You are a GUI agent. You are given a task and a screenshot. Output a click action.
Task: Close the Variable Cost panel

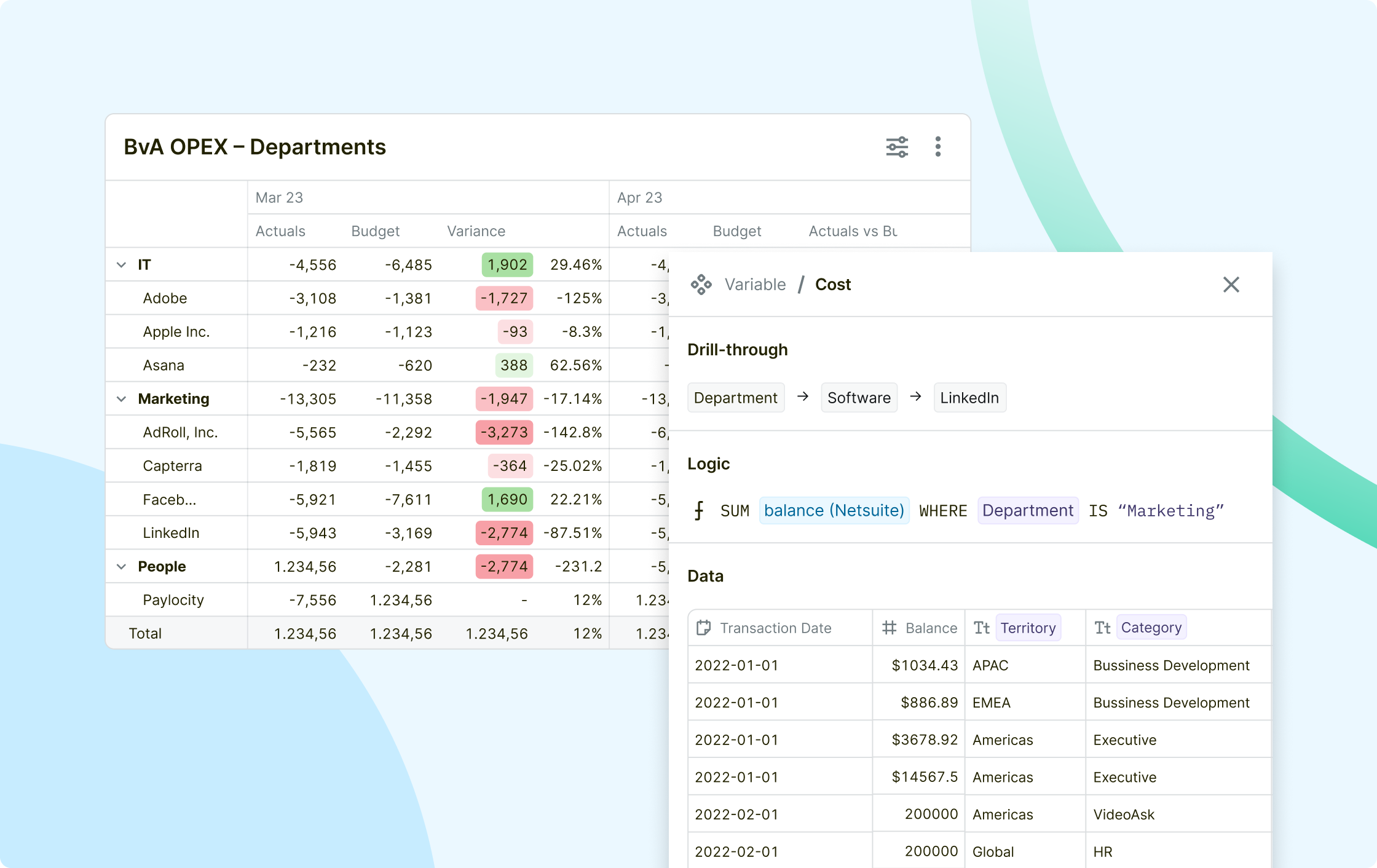(x=1231, y=285)
